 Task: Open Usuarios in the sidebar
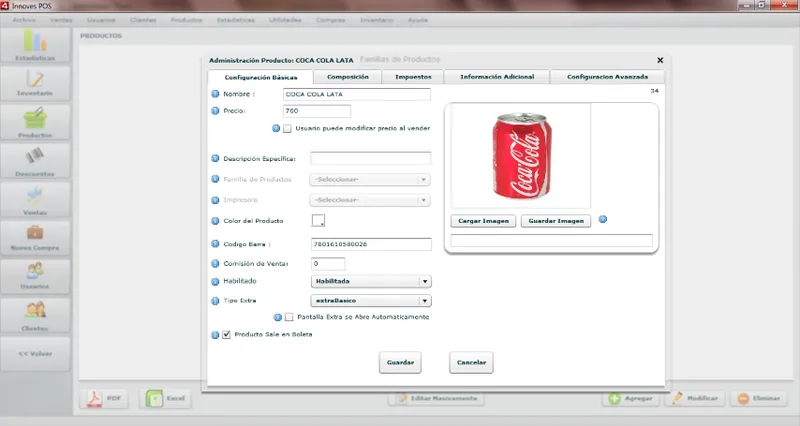[35, 276]
